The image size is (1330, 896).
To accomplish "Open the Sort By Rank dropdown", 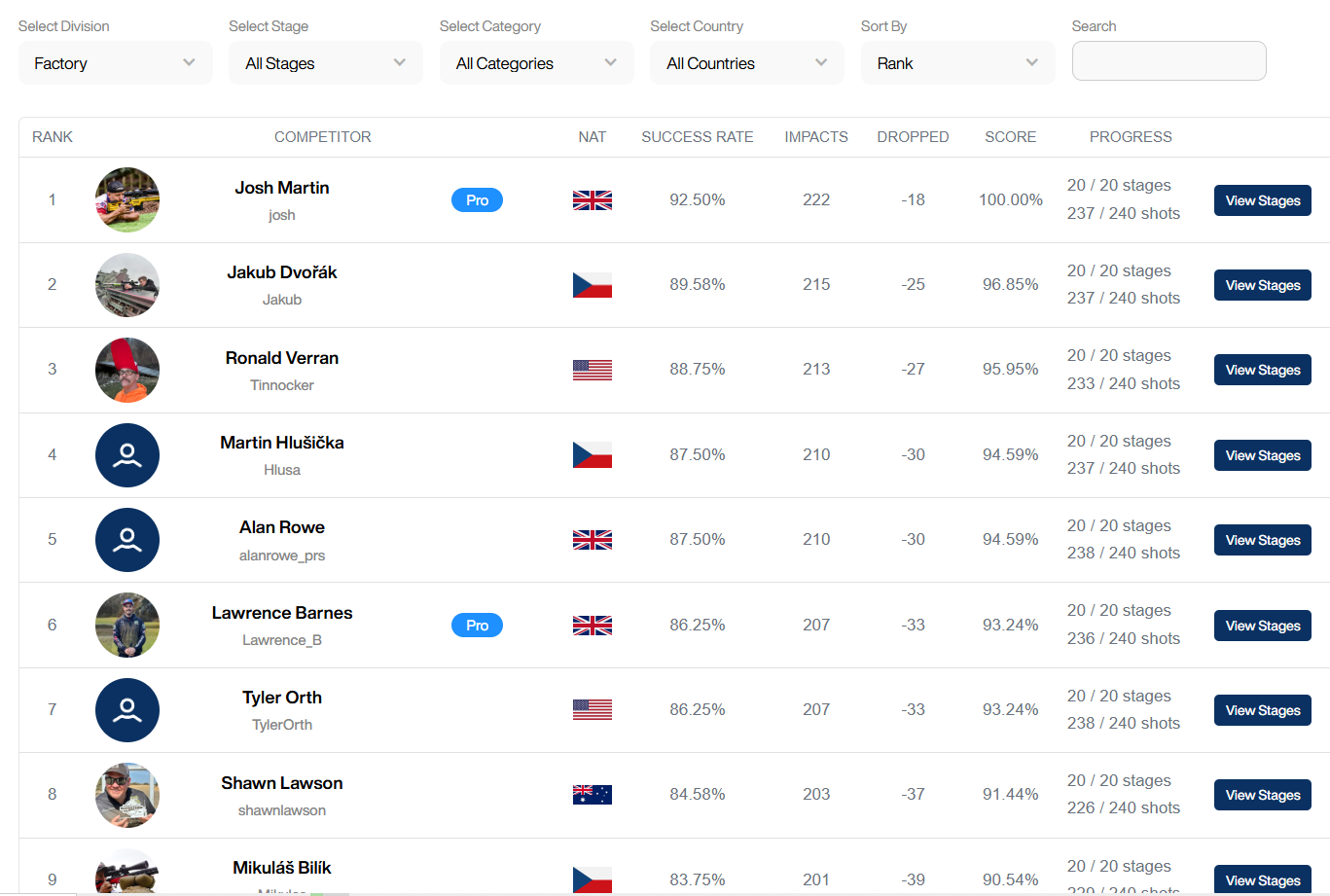I will (x=957, y=63).
